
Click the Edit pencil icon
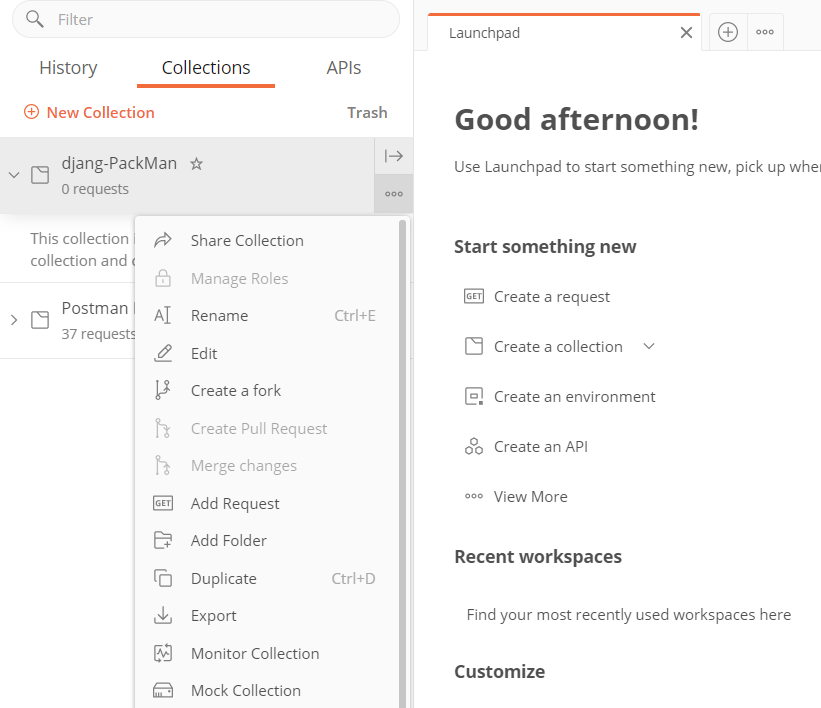pyautogui.click(x=163, y=353)
